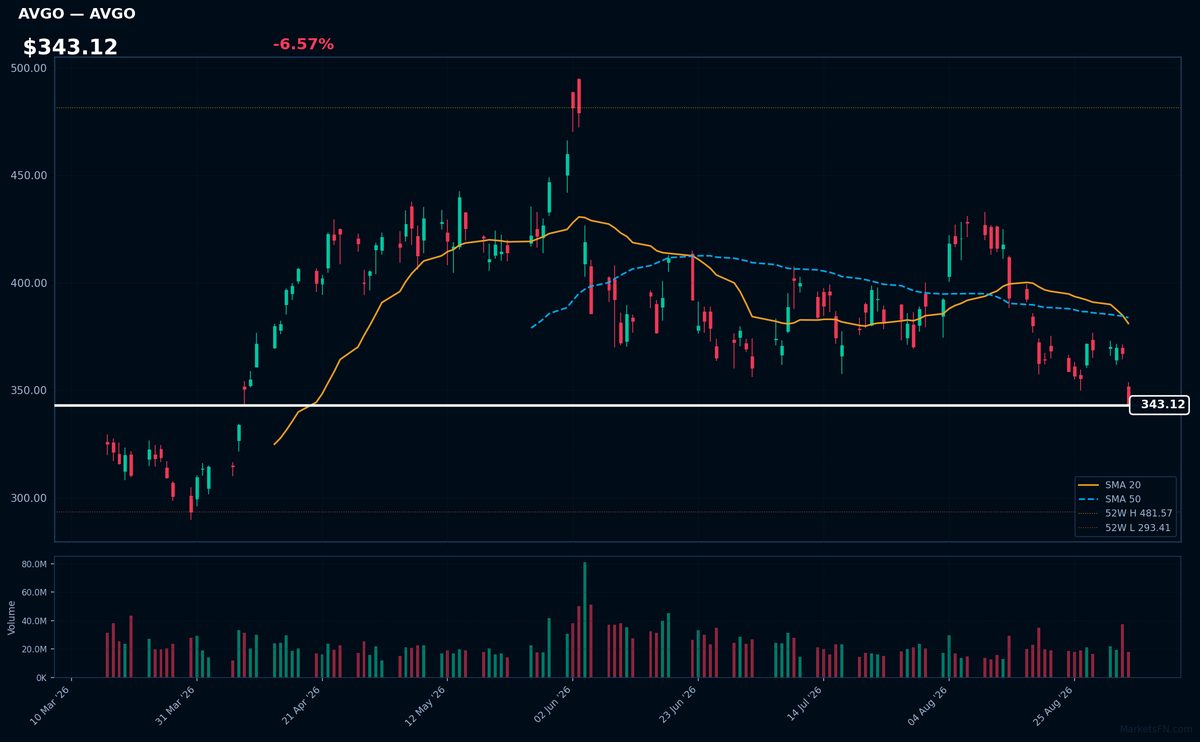
Task: Click the 0K volume axis label
Action: tap(41, 678)
